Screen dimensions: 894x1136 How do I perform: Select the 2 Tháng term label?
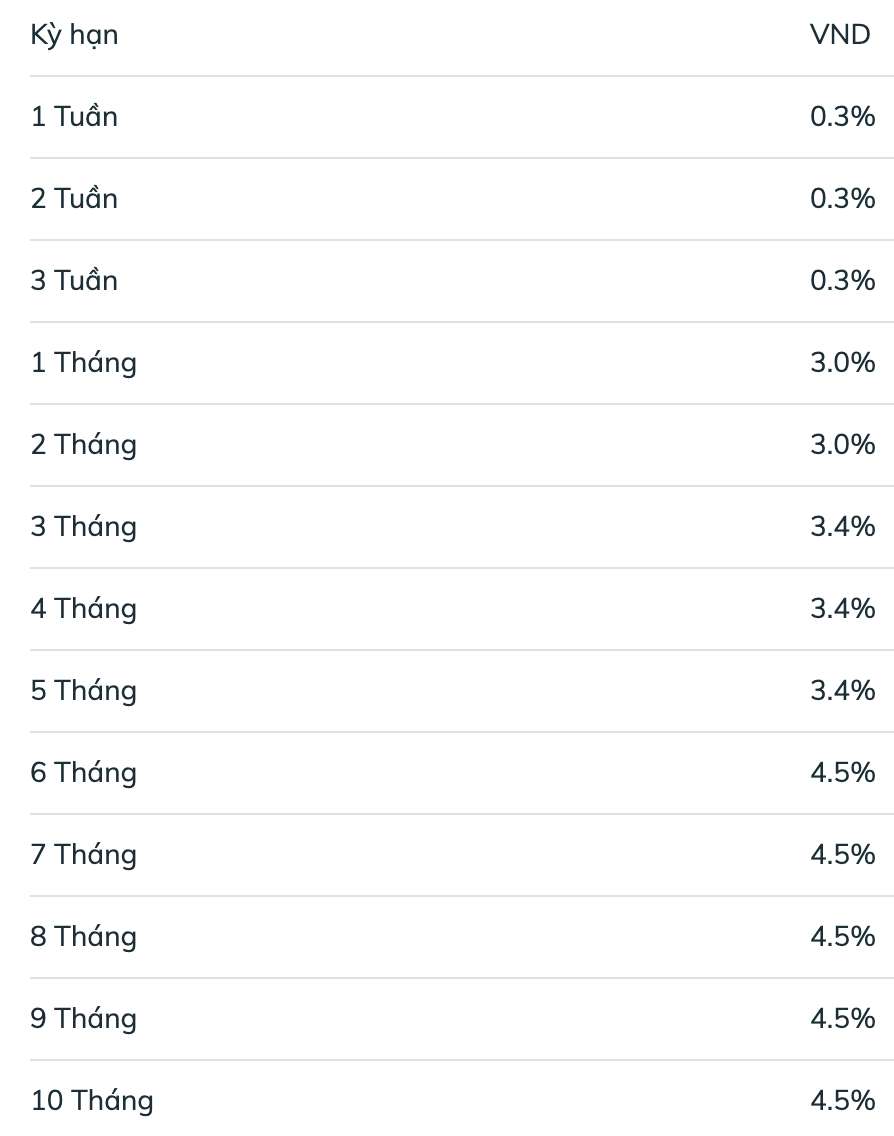(x=84, y=445)
